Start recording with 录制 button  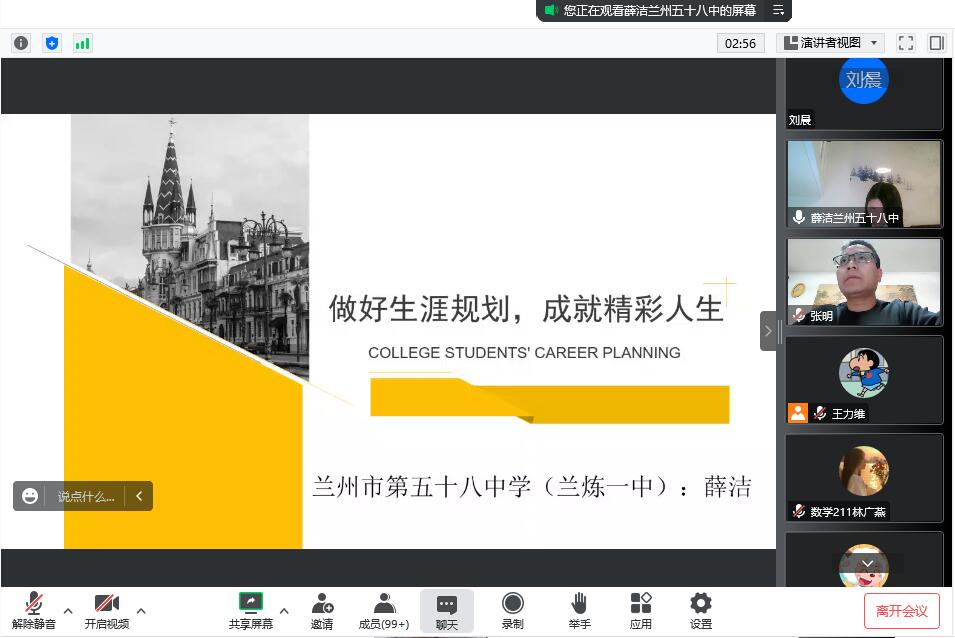point(513,610)
